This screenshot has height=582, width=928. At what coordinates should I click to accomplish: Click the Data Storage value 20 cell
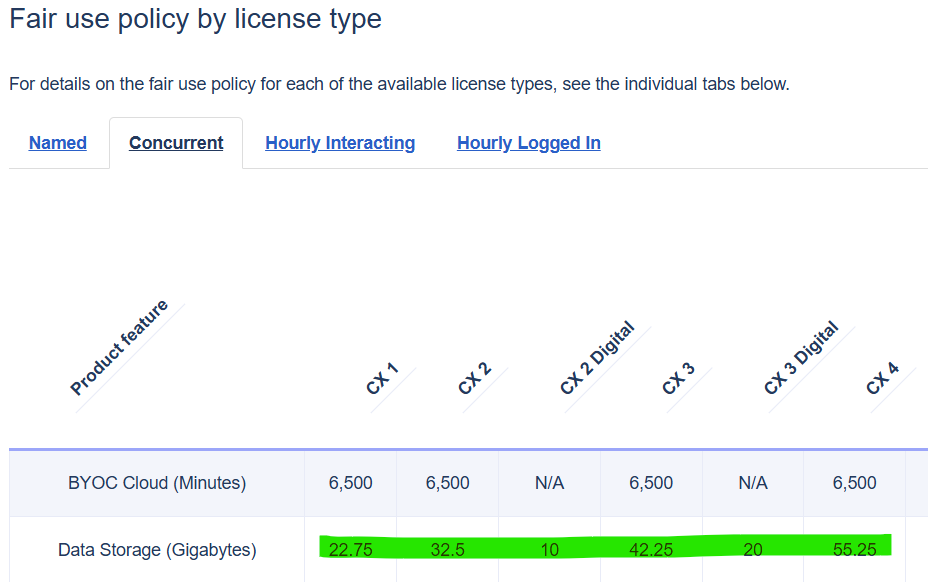(753, 550)
